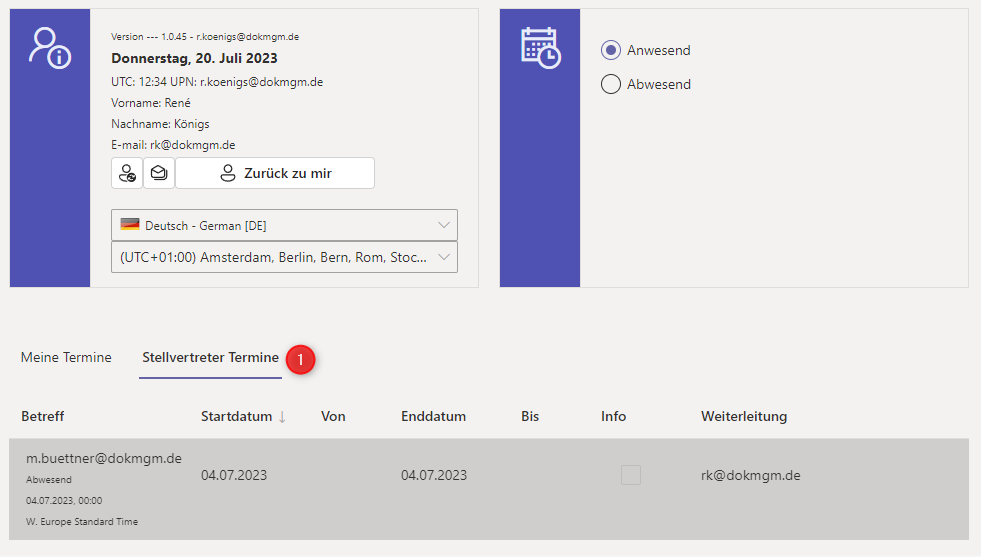981x557 pixels.
Task: Click the Zurück zu mir button
Action: point(275,173)
